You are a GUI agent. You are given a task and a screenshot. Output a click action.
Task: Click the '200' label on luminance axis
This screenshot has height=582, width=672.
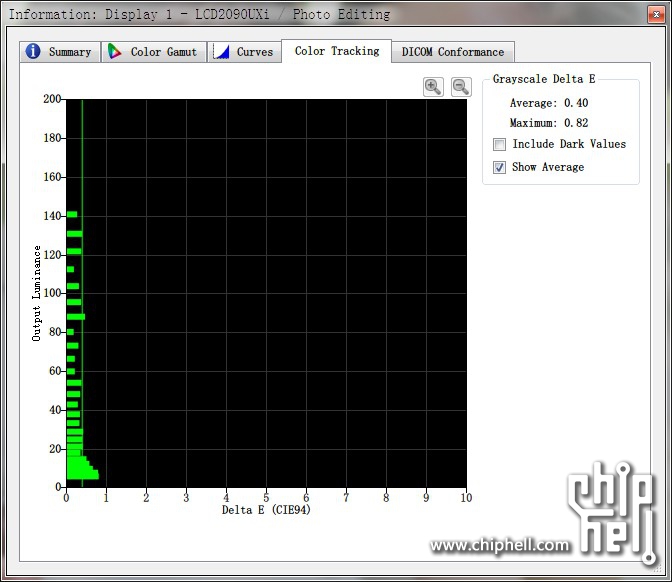click(52, 99)
